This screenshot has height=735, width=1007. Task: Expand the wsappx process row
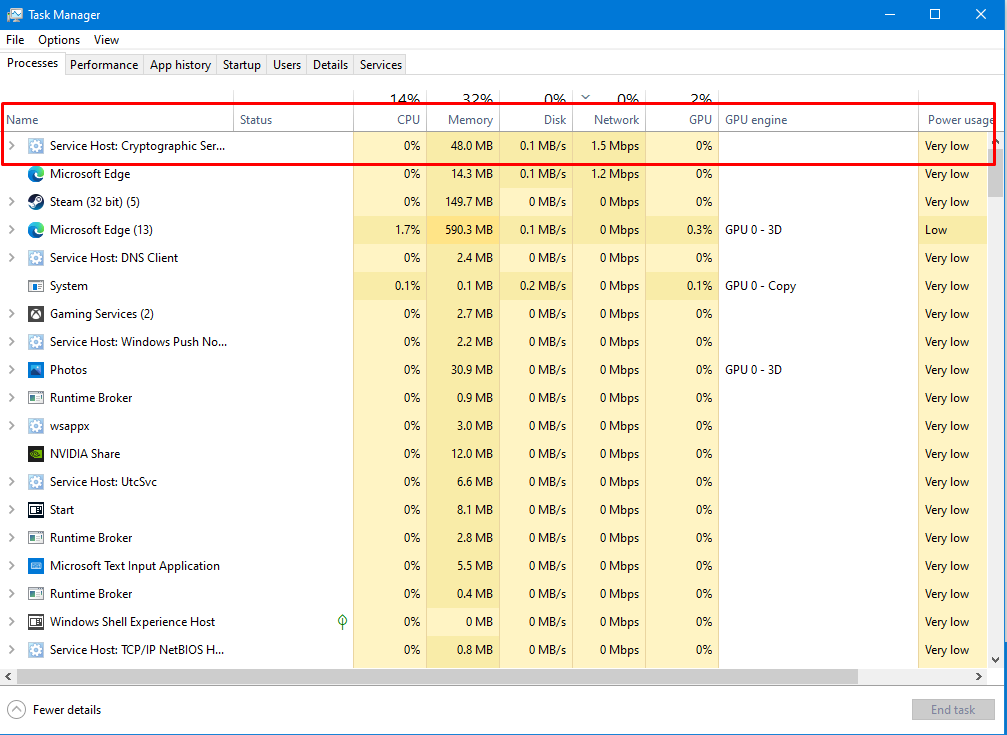11,426
